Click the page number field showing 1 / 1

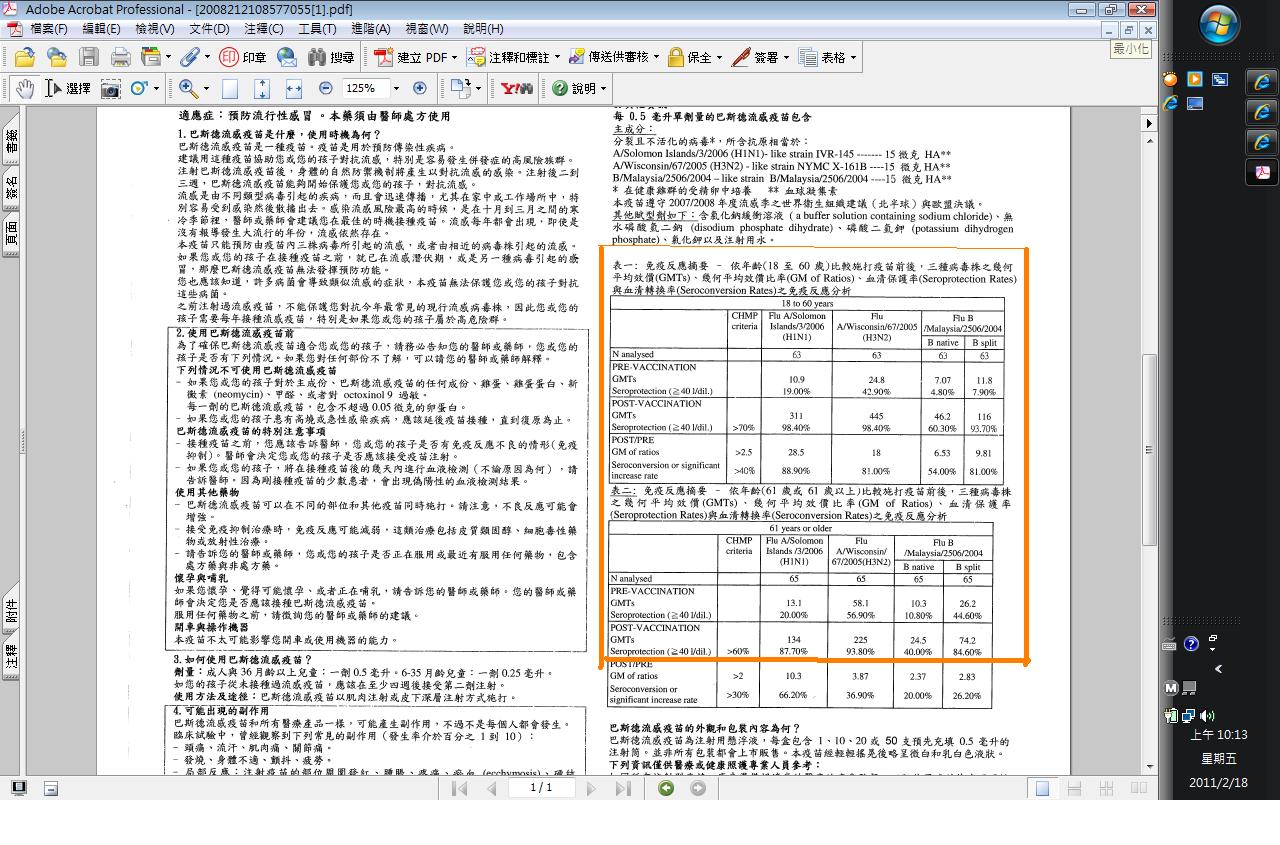coord(541,788)
